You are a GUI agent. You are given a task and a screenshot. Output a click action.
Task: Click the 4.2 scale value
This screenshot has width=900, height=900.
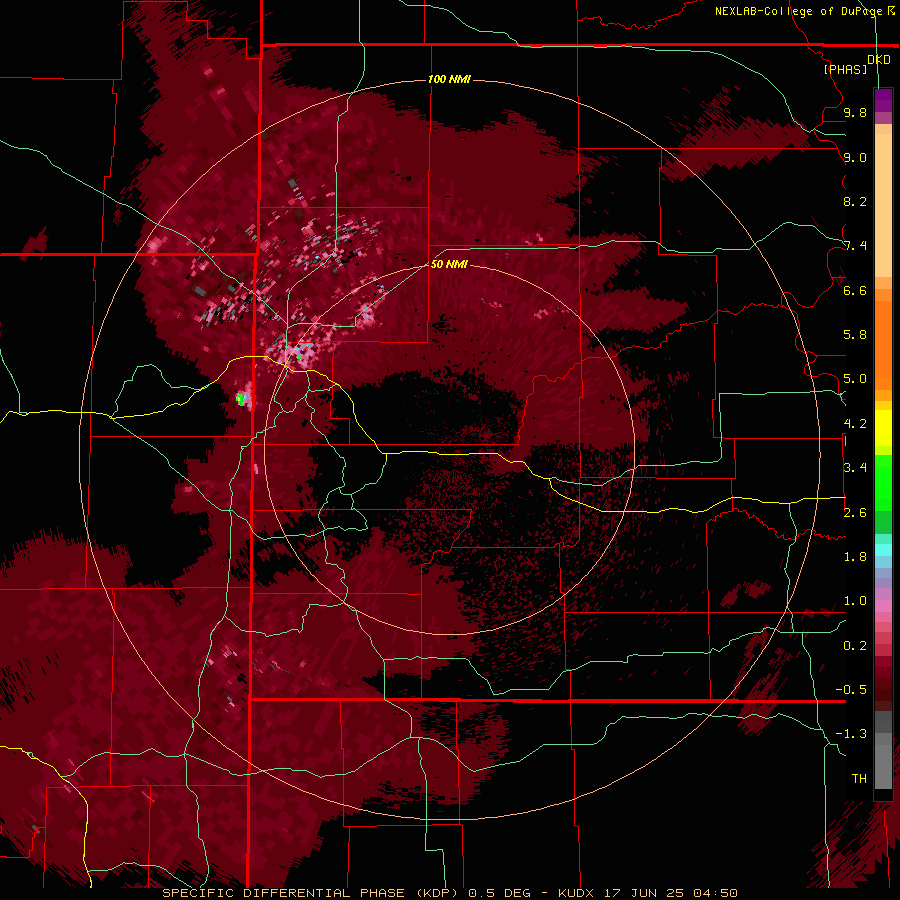pyautogui.click(x=855, y=424)
